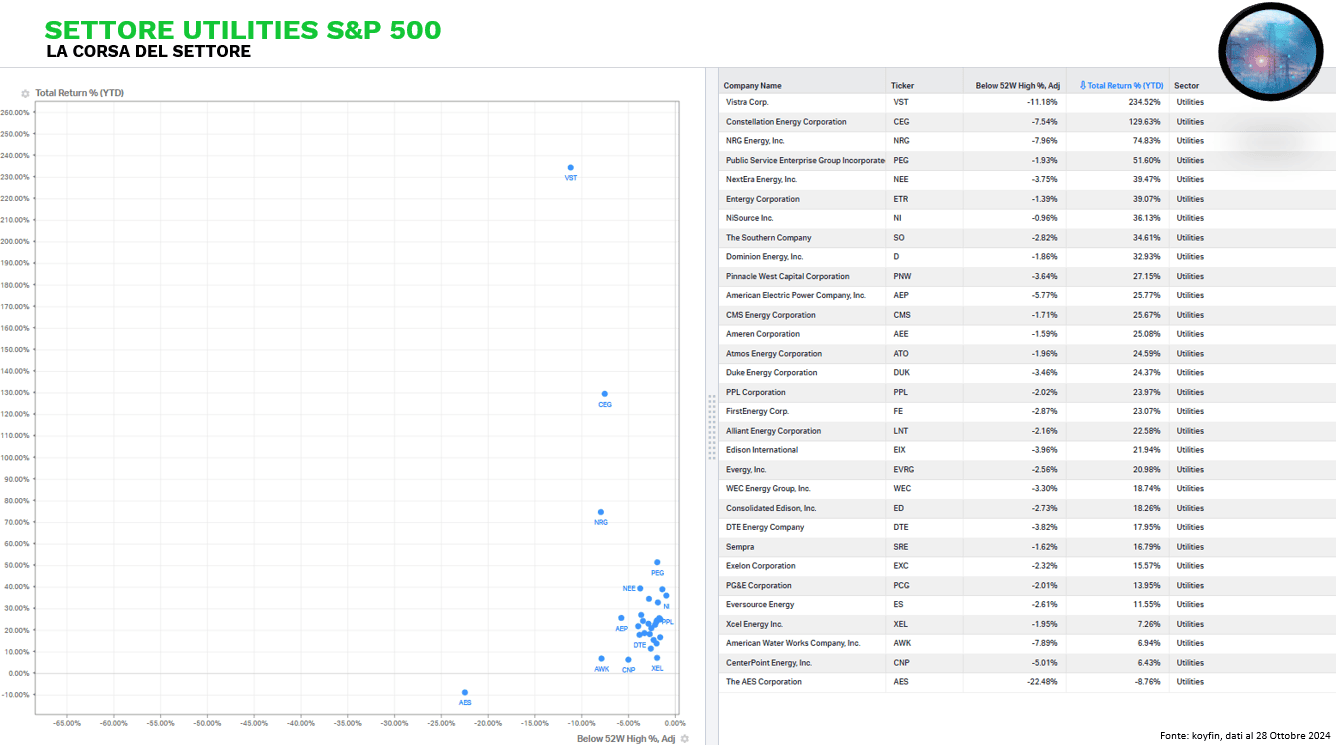Grab the dotted panel divider handle between chart and table

[712, 426]
